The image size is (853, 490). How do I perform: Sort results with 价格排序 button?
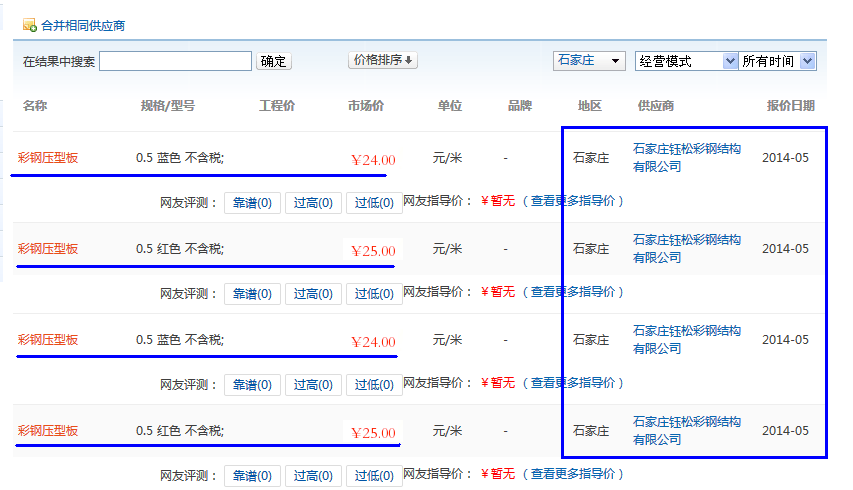point(383,60)
